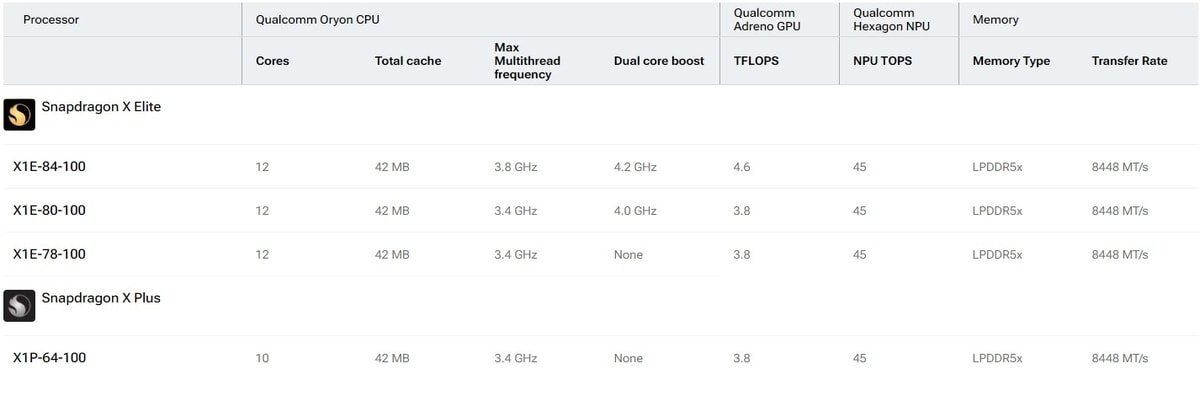Click the Transfer Rate column header
Viewport: 1200px width, 401px height.
[x=1129, y=61]
